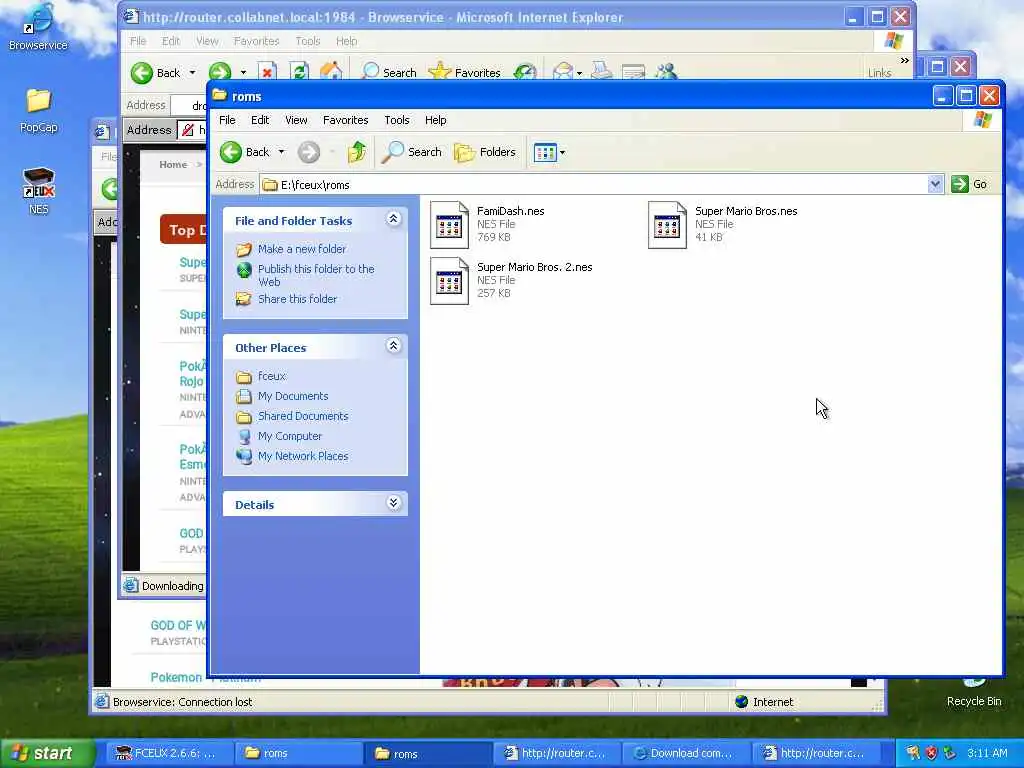Collapse the File and Folder Tasks panel

pos(393,219)
